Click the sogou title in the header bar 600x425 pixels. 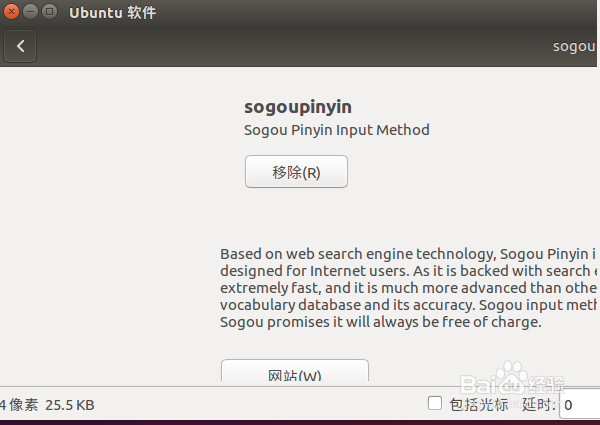[576, 46]
